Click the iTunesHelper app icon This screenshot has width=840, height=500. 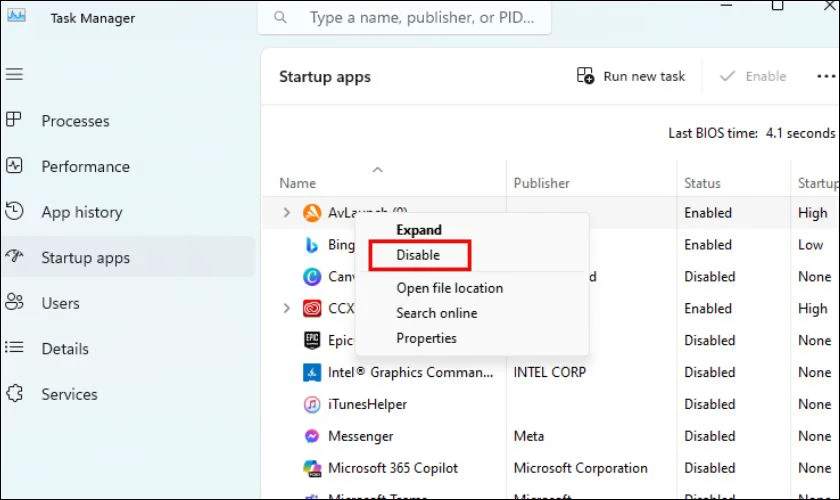point(312,404)
